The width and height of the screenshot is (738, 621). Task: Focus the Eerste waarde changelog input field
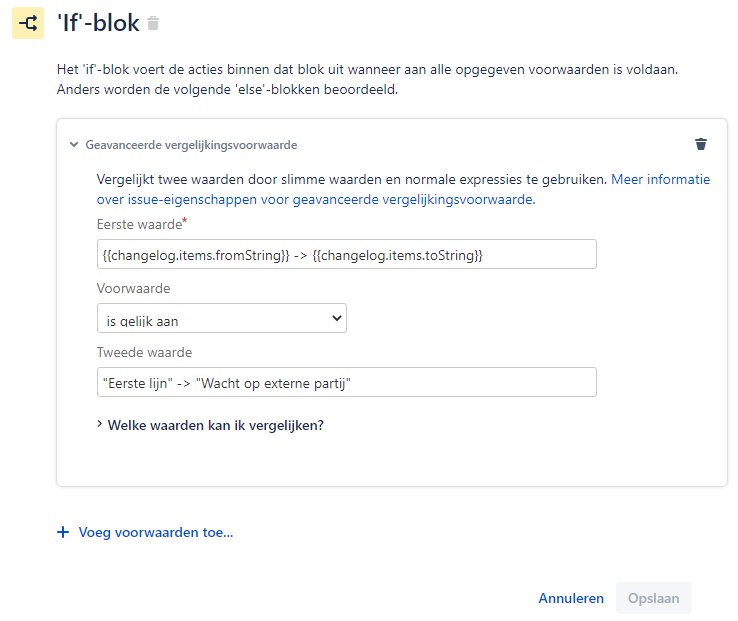tap(346, 254)
